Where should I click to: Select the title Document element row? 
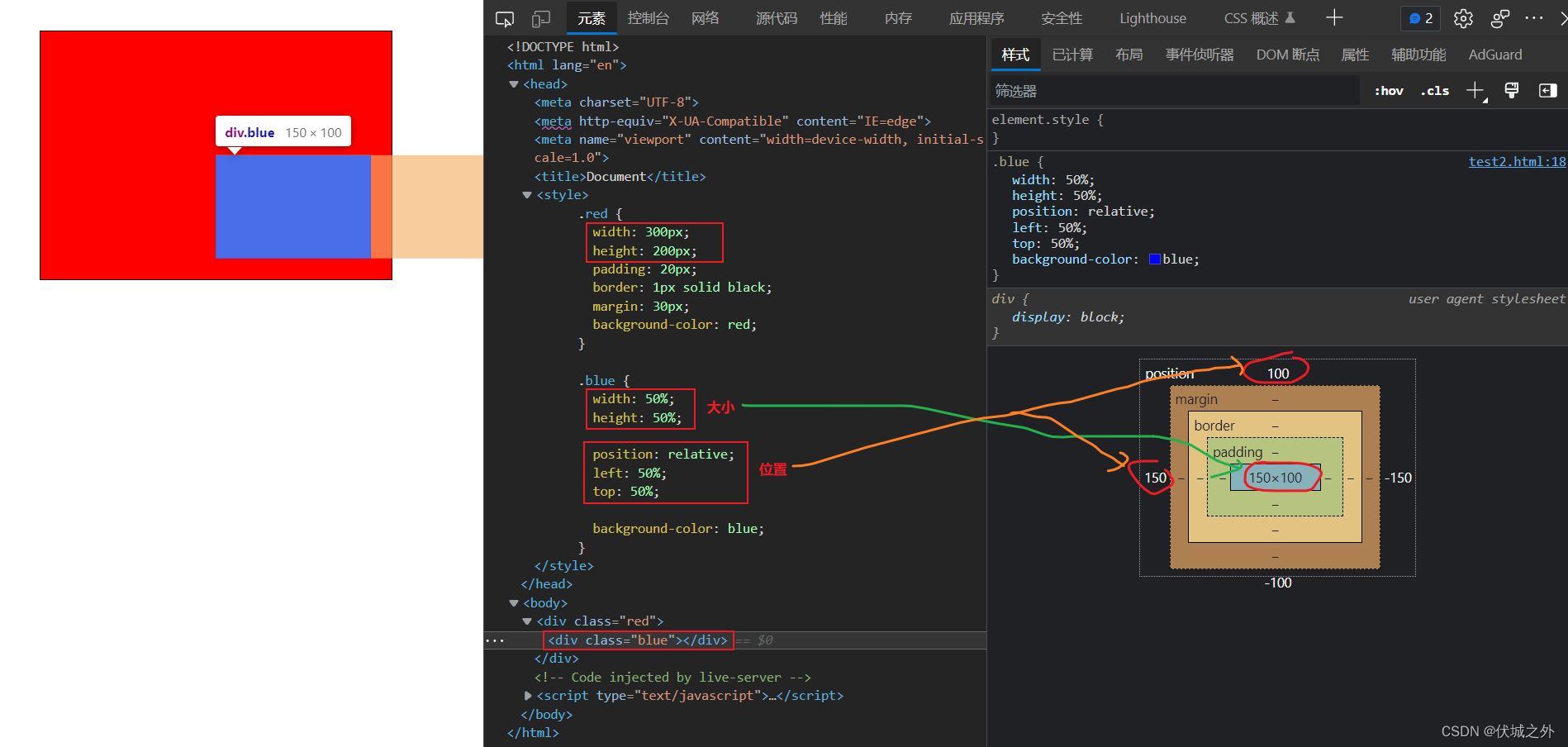point(620,177)
